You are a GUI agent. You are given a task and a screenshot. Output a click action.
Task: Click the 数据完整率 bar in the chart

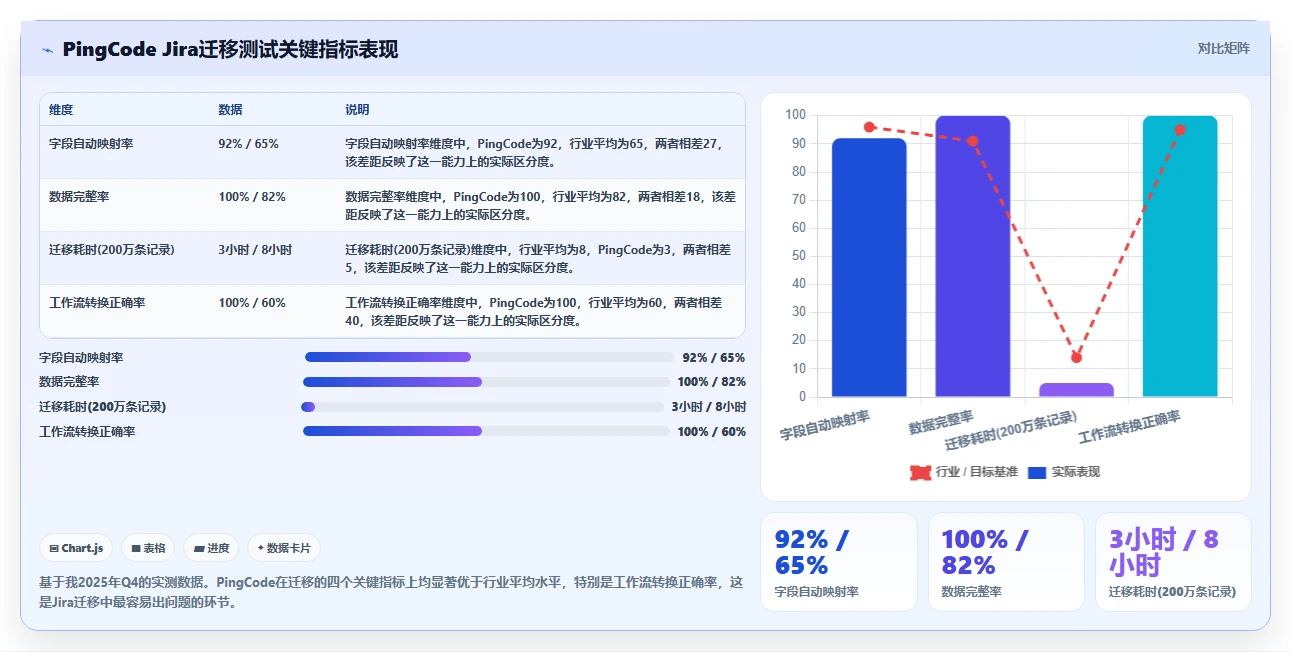tap(973, 256)
